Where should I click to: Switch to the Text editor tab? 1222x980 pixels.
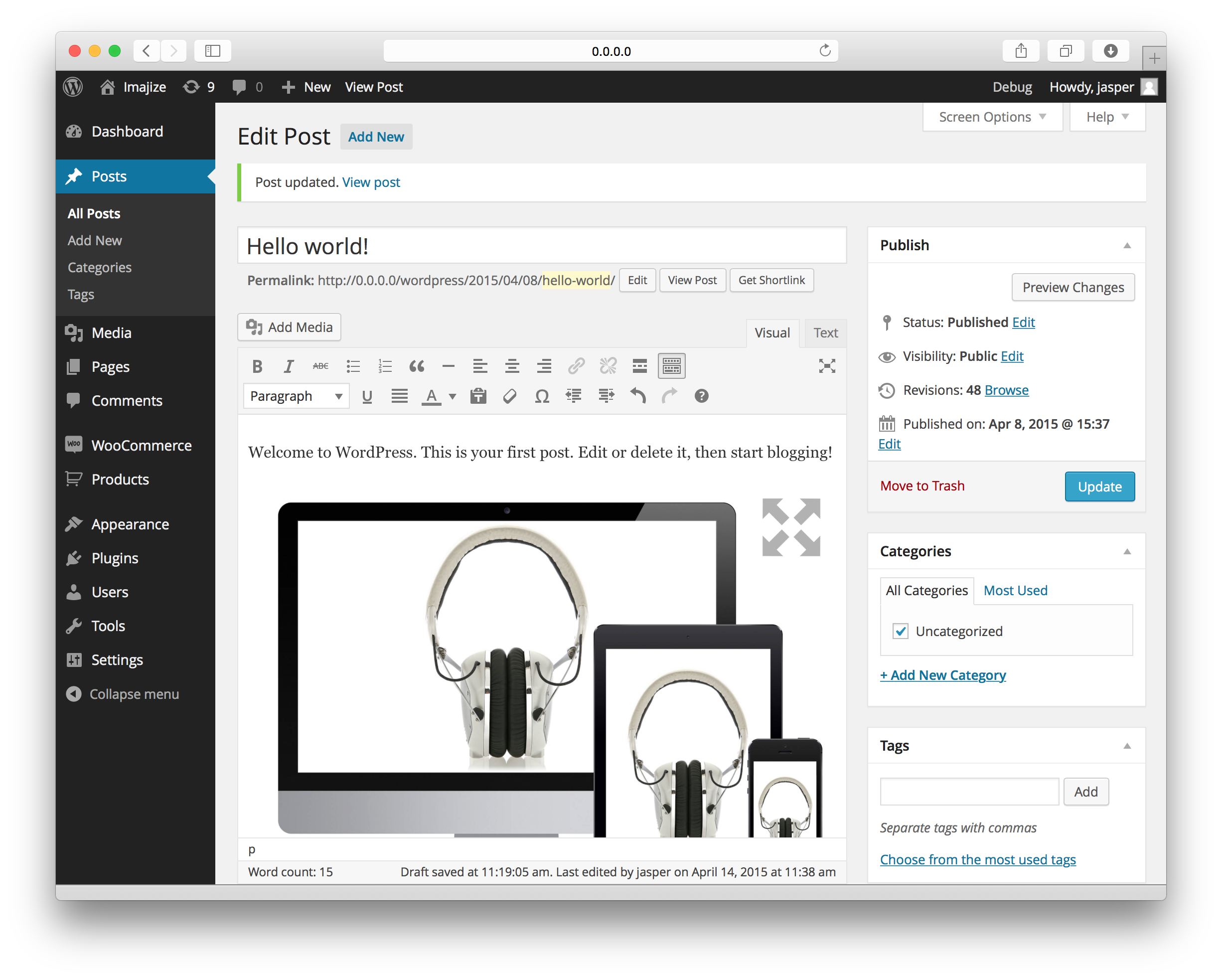[x=825, y=333]
